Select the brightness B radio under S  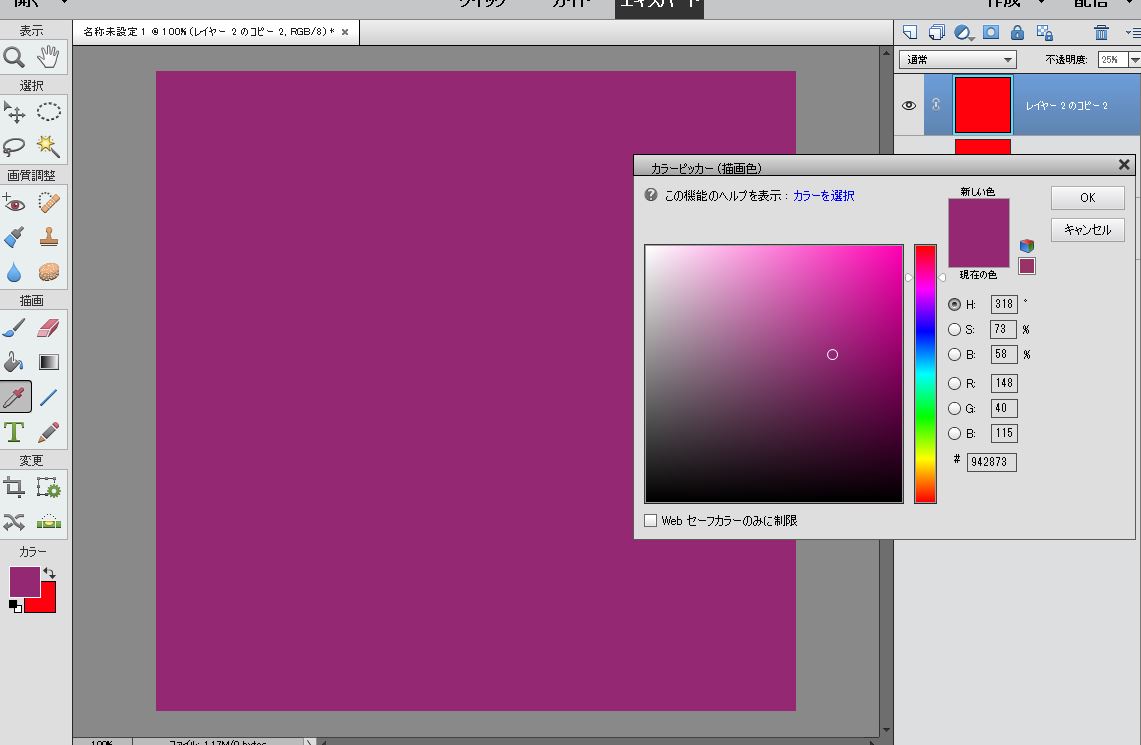(954, 354)
